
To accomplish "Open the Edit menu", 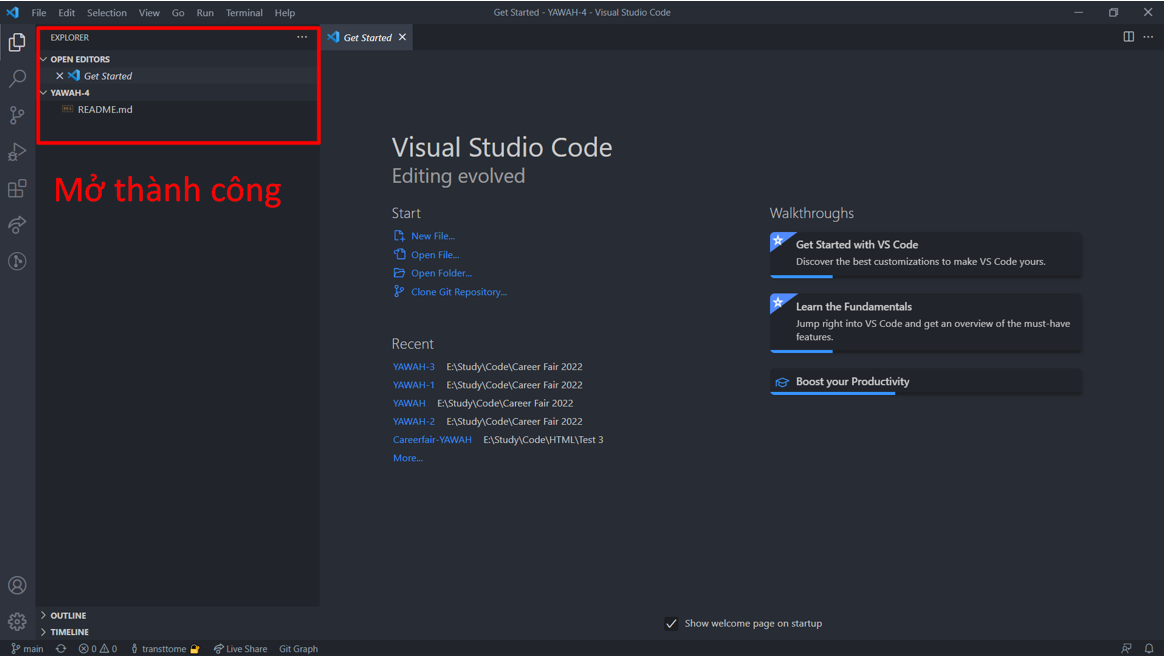I will point(67,13).
